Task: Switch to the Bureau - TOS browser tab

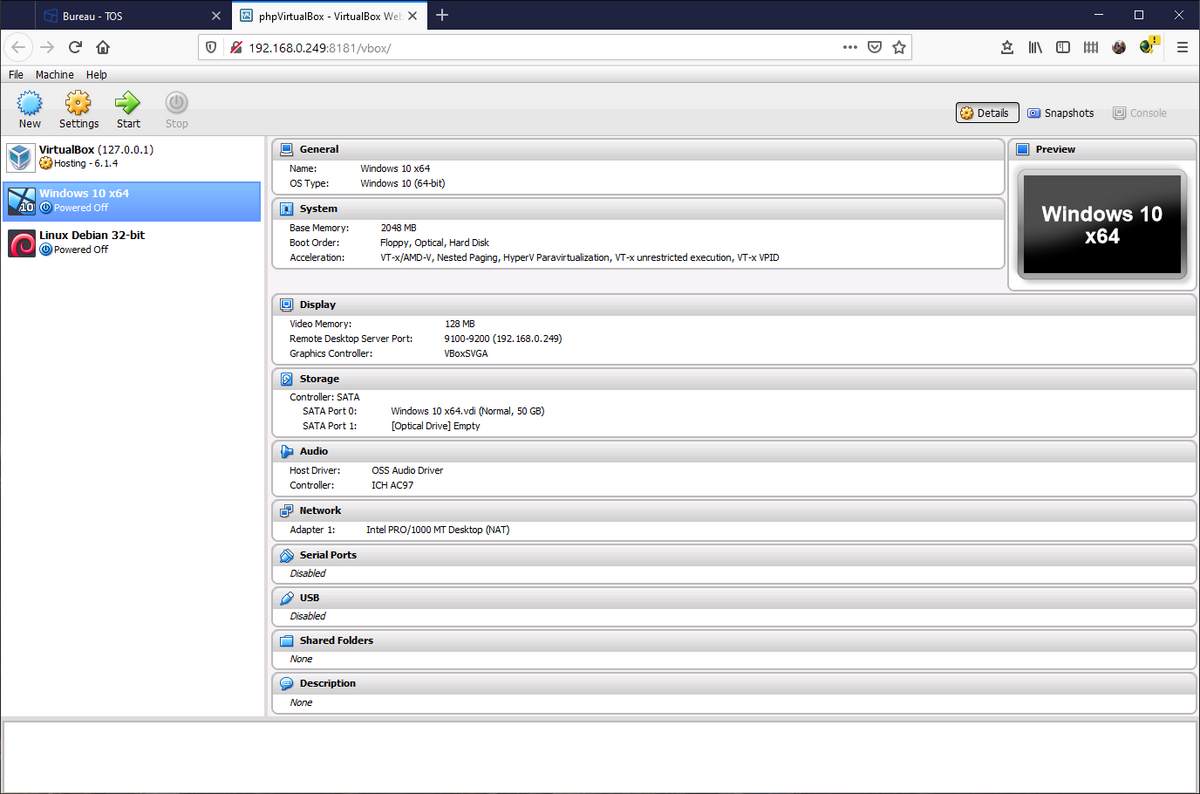Action: click(132, 16)
